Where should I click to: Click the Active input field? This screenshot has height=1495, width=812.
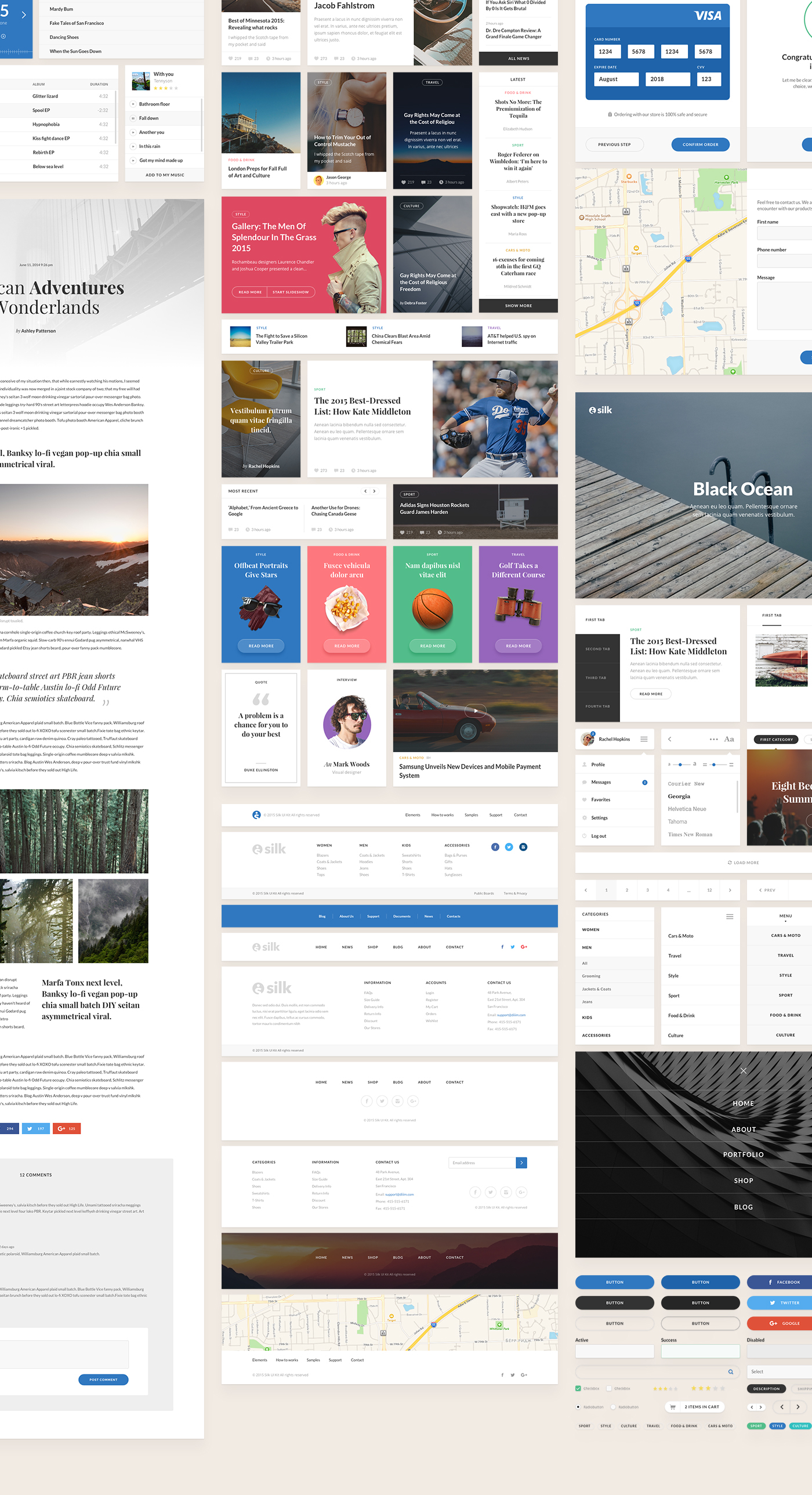615,1352
